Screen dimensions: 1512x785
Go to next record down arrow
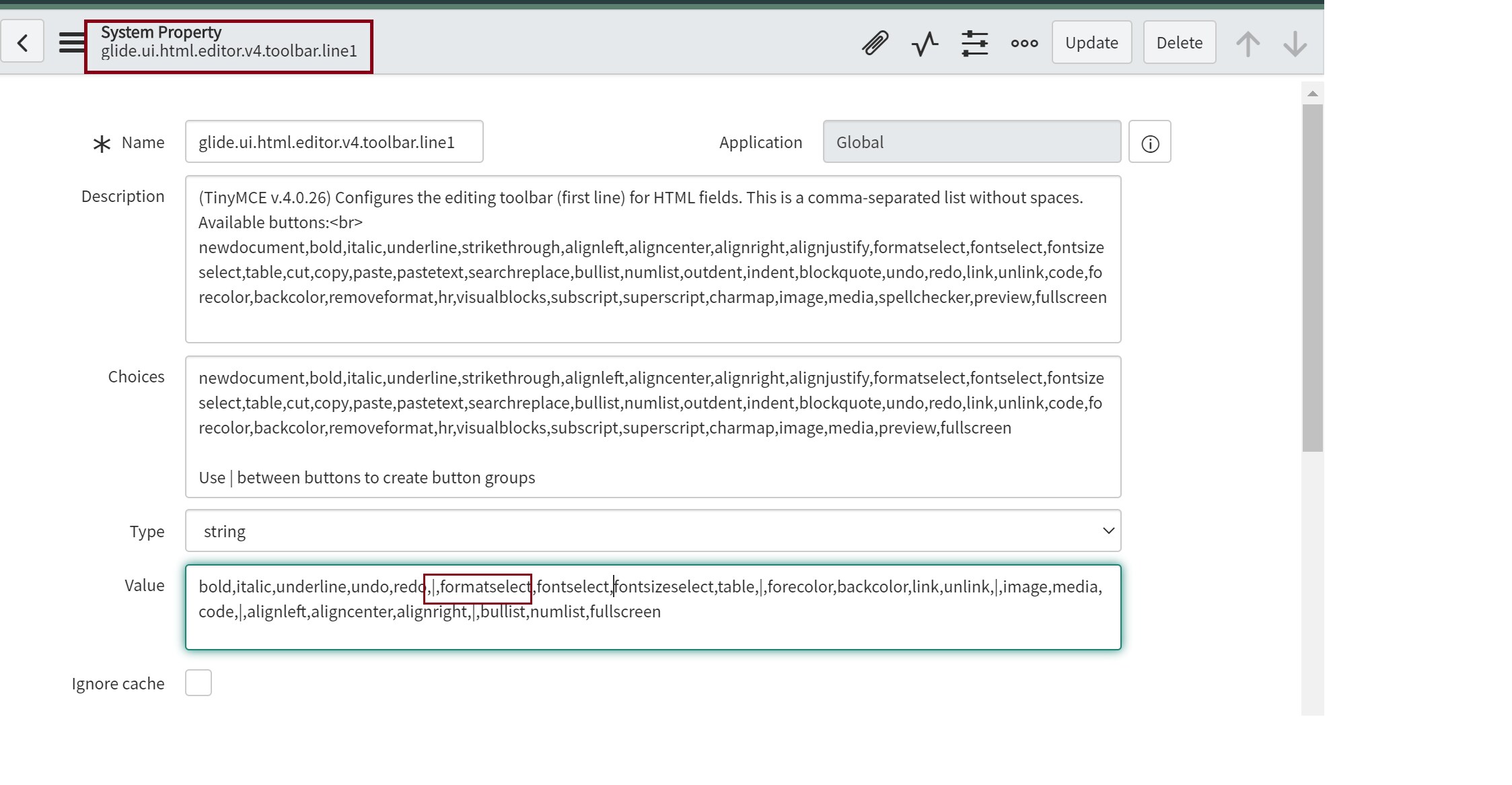tap(1295, 44)
